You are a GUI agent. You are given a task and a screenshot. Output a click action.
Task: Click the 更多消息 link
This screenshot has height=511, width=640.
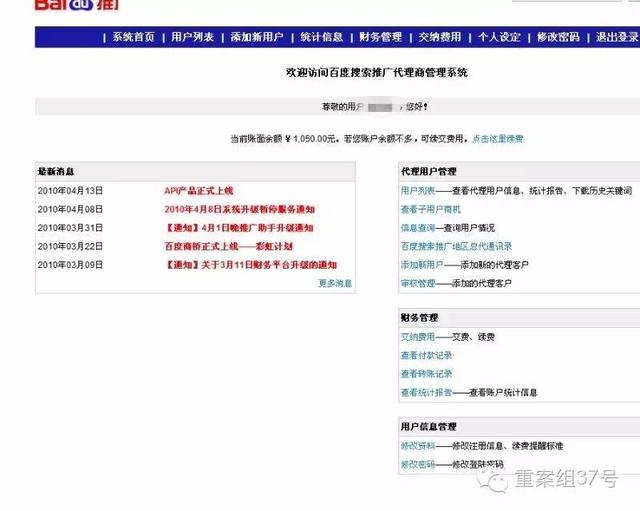335,283
